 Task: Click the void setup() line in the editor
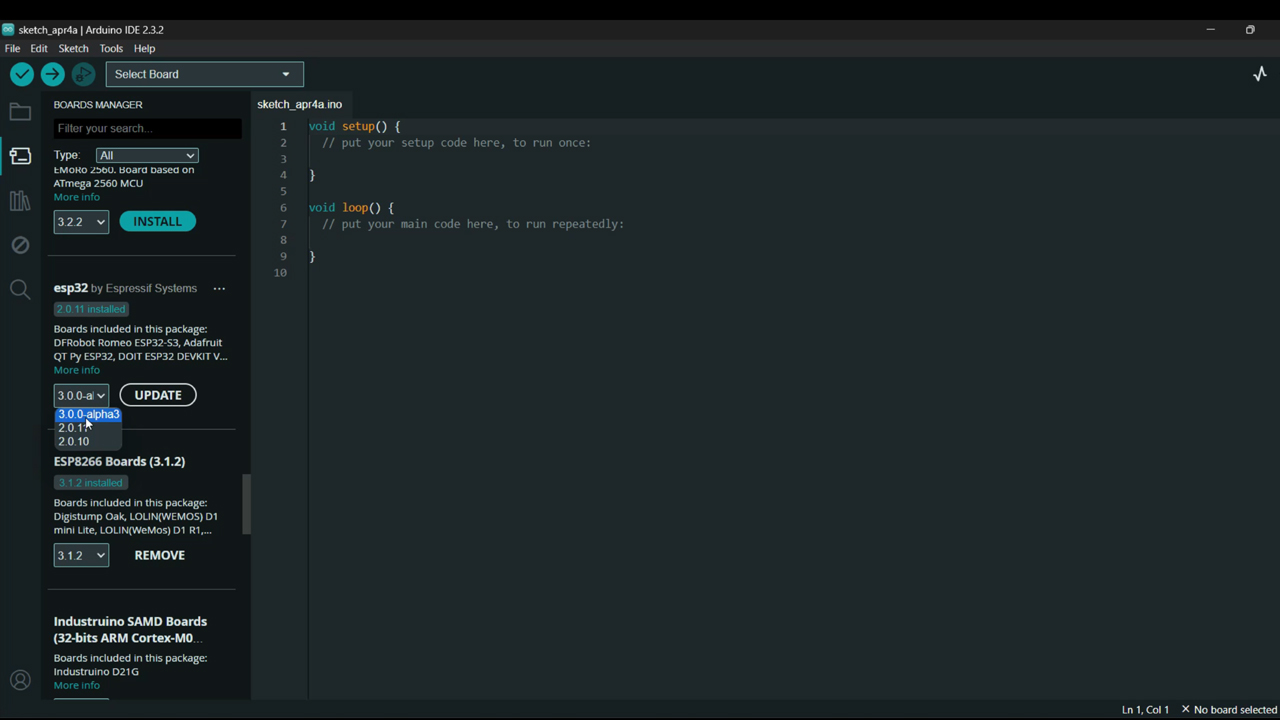click(354, 126)
